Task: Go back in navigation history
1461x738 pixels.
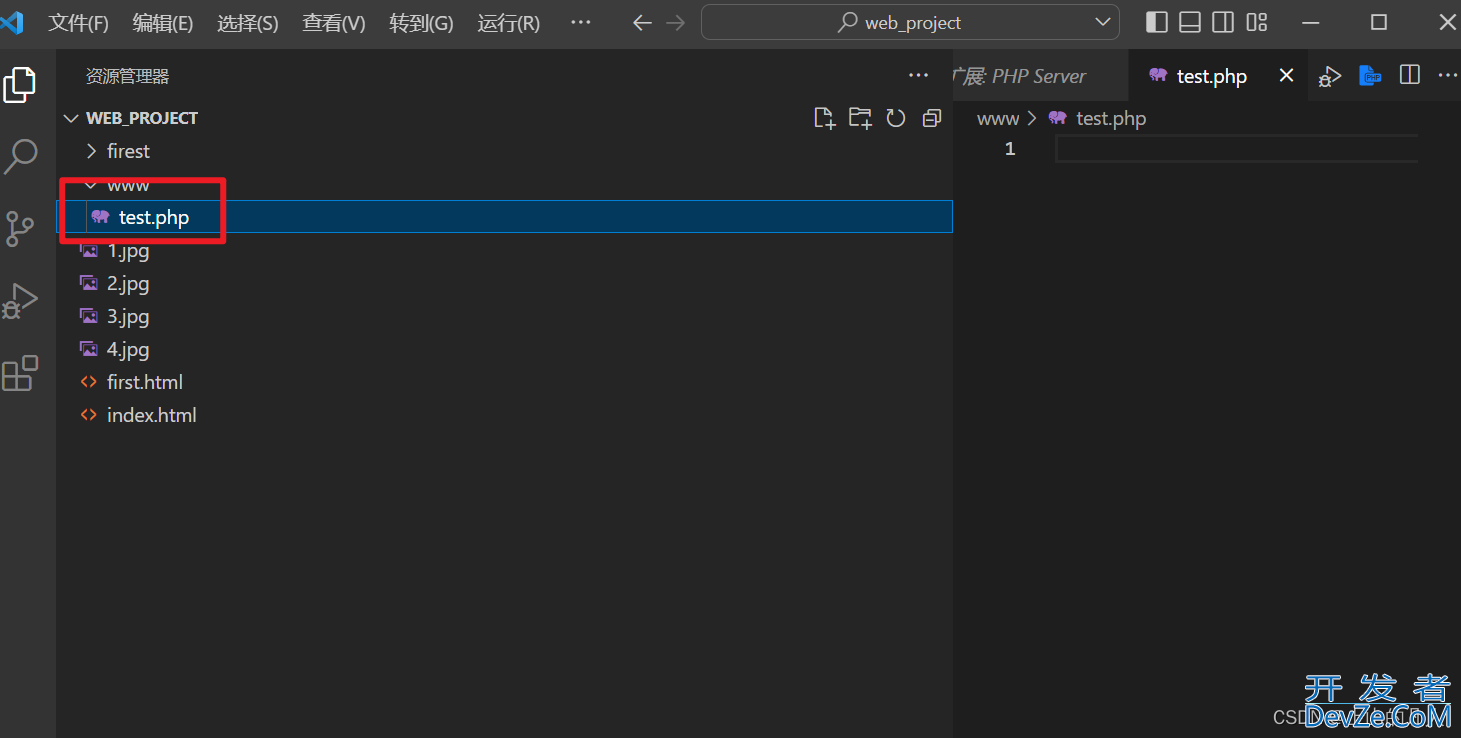Action: tap(643, 23)
